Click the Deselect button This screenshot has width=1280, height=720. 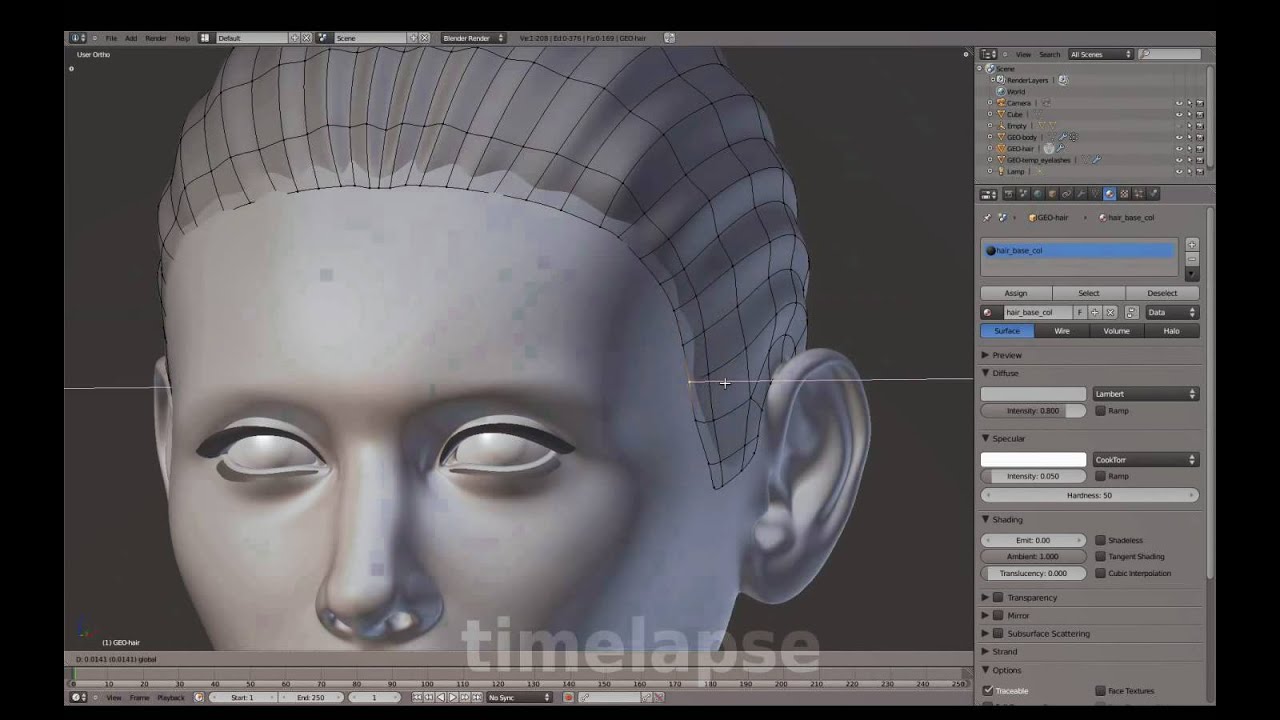[x=1162, y=293]
